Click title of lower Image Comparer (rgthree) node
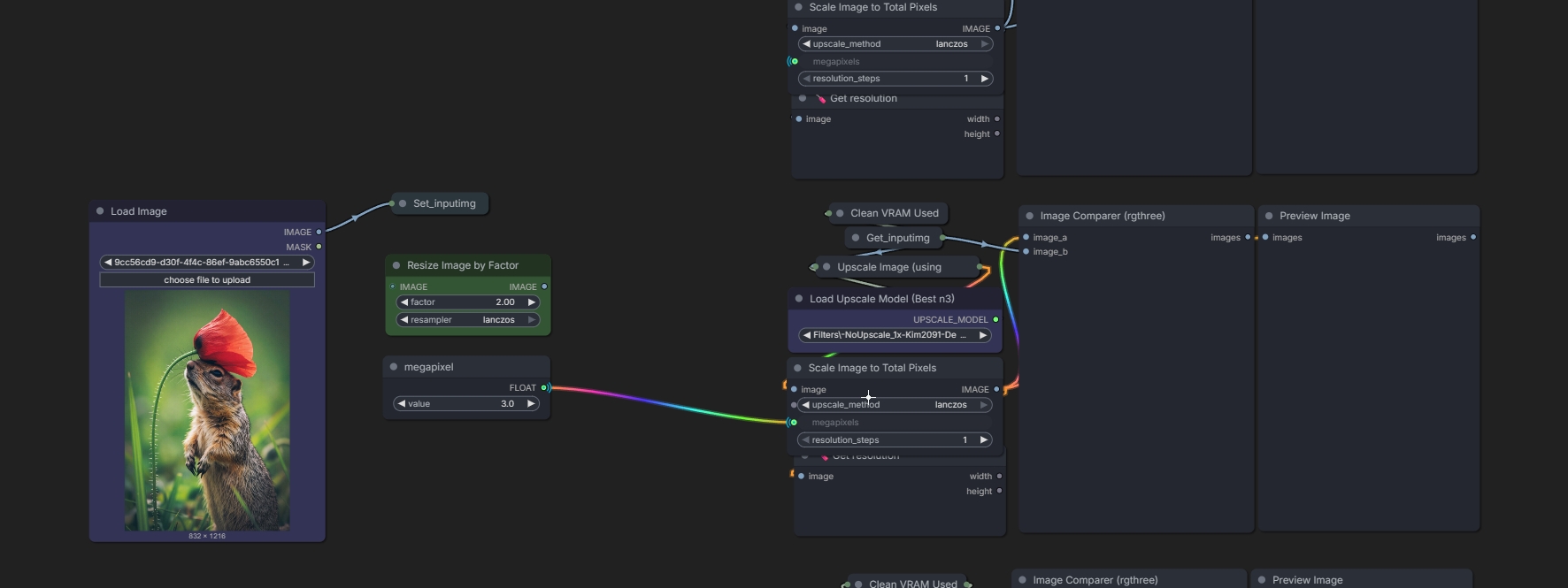The width and height of the screenshot is (1568, 588). tap(1095, 580)
